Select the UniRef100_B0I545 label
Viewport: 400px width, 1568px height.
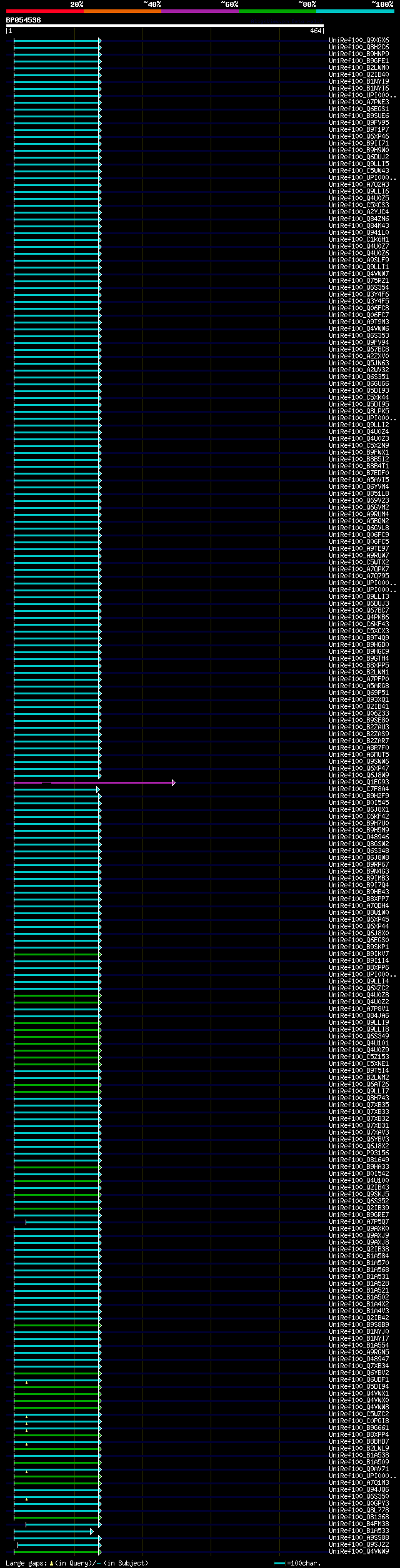click(x=359, y=803)
